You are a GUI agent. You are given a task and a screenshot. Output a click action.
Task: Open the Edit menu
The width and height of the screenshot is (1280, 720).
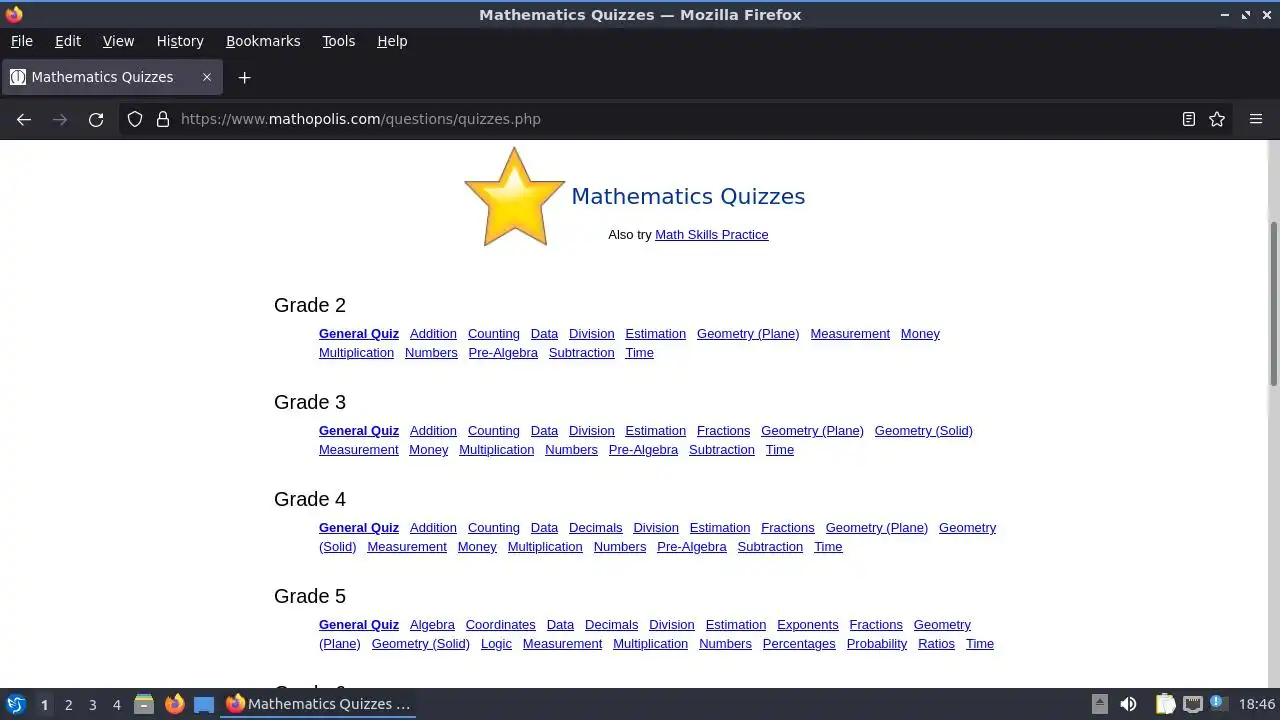point(68,41)
